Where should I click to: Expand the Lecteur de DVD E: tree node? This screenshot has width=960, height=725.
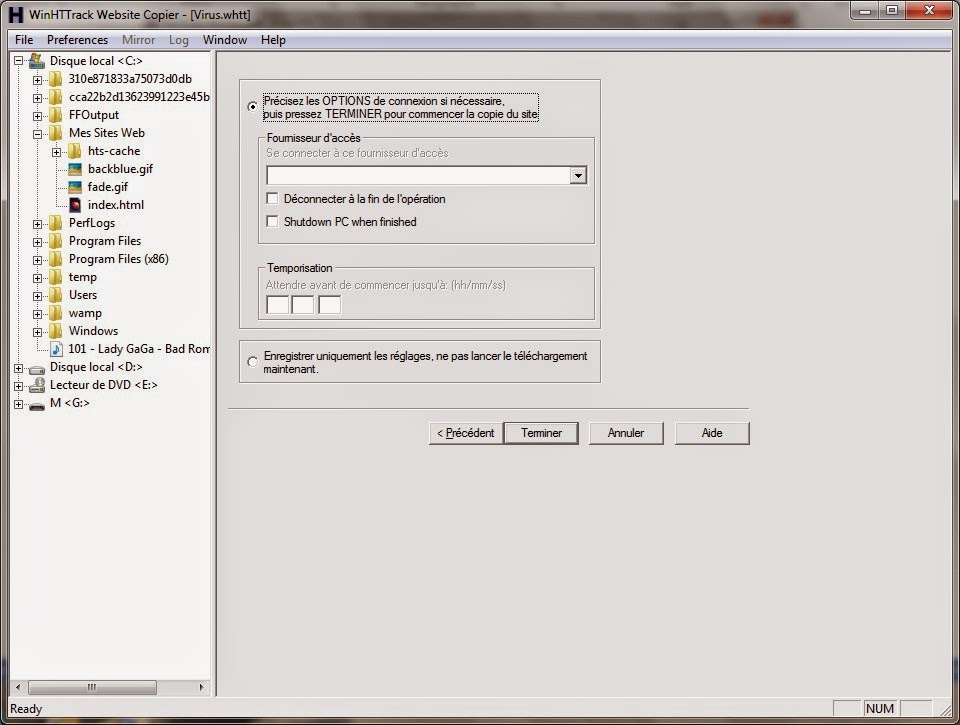(18, 386)
